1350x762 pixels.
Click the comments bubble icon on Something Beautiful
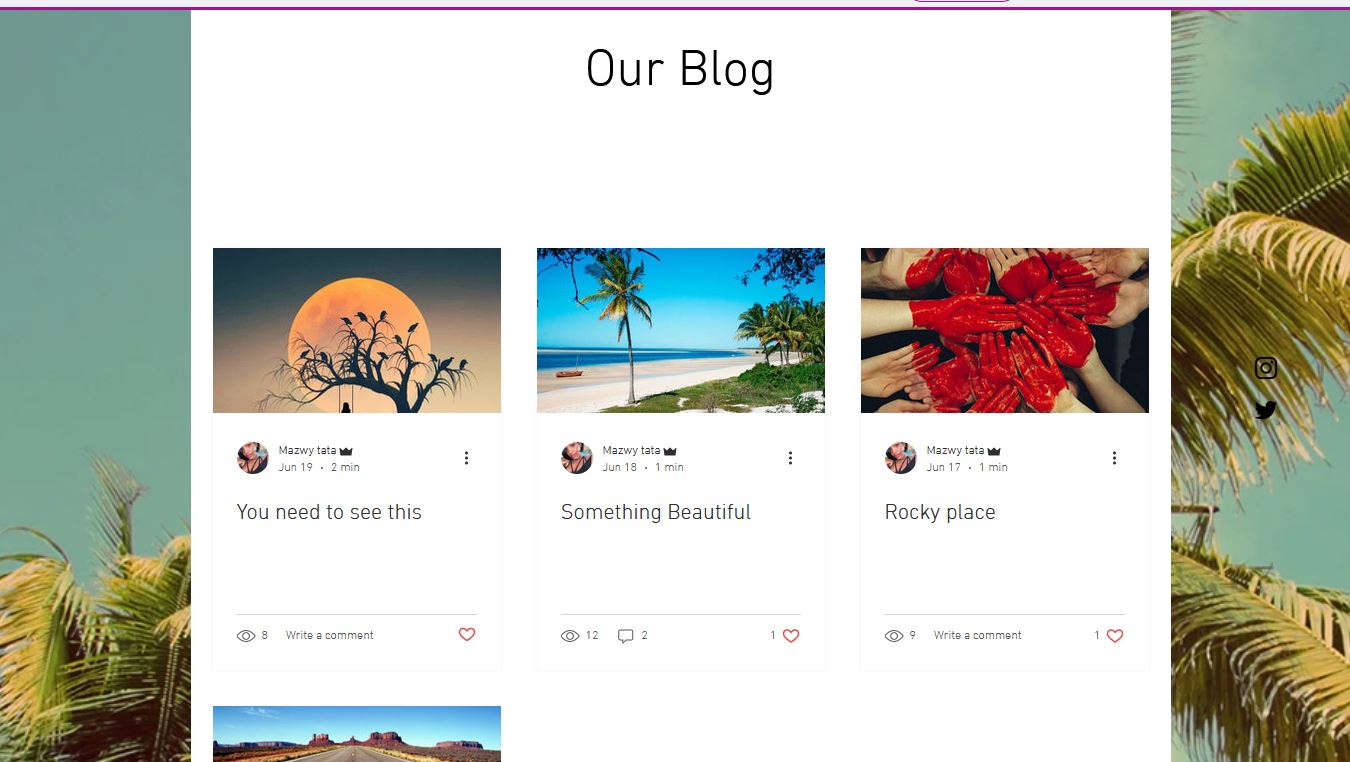click(626, 636)
